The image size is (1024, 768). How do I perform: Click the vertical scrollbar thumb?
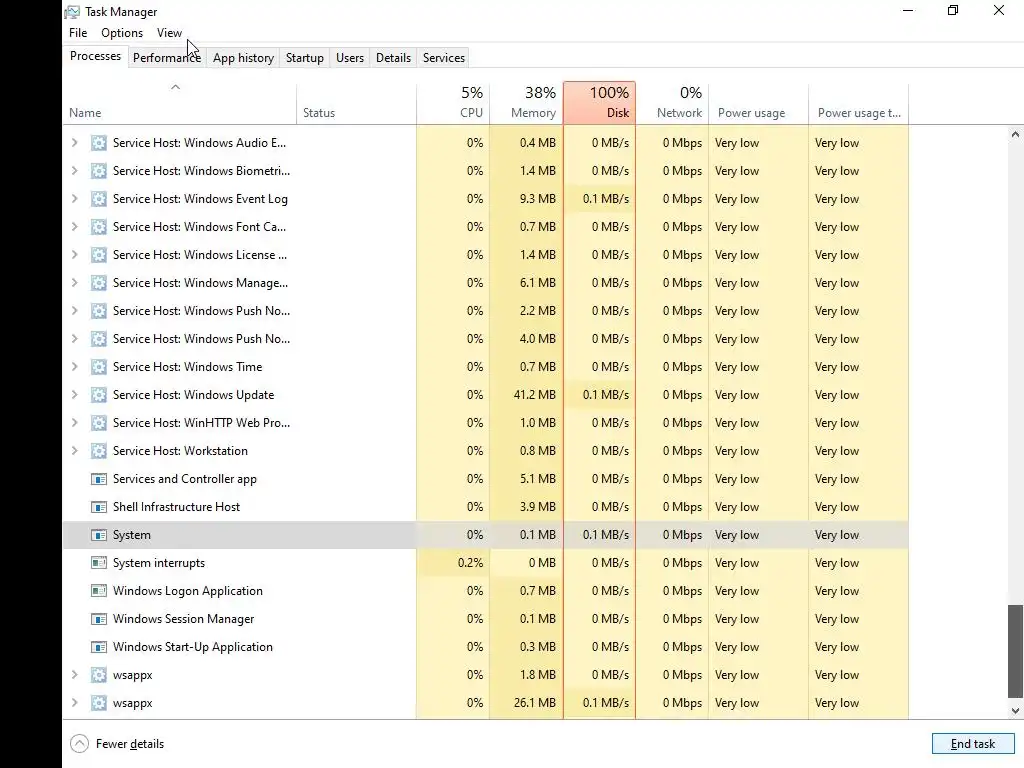pos(1015,652)
